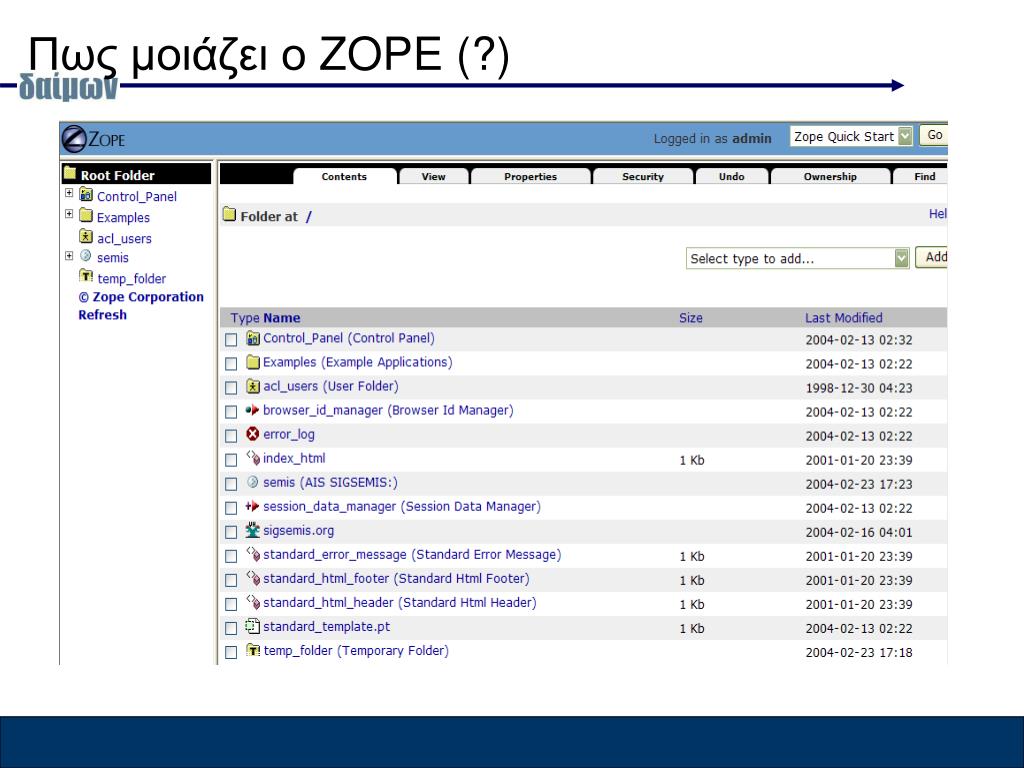
Task: Click acl_users icon in tree sidebar
Action: click(86, 236)
